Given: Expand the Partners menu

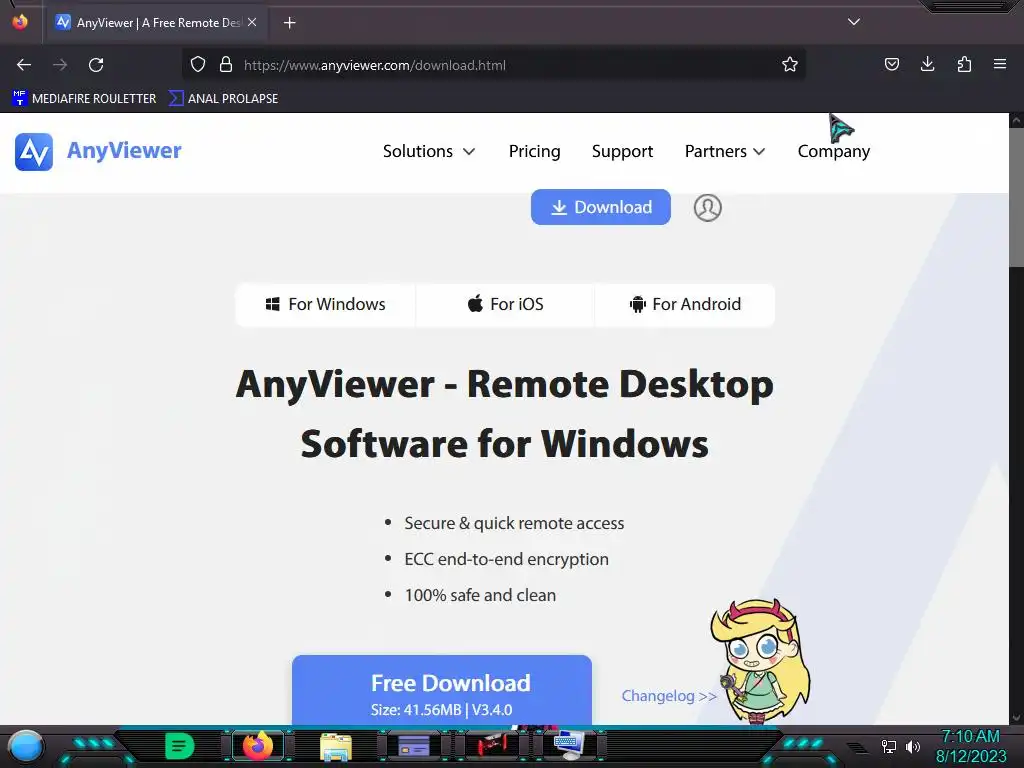Looking at the screenshot, I should [724, 152].
